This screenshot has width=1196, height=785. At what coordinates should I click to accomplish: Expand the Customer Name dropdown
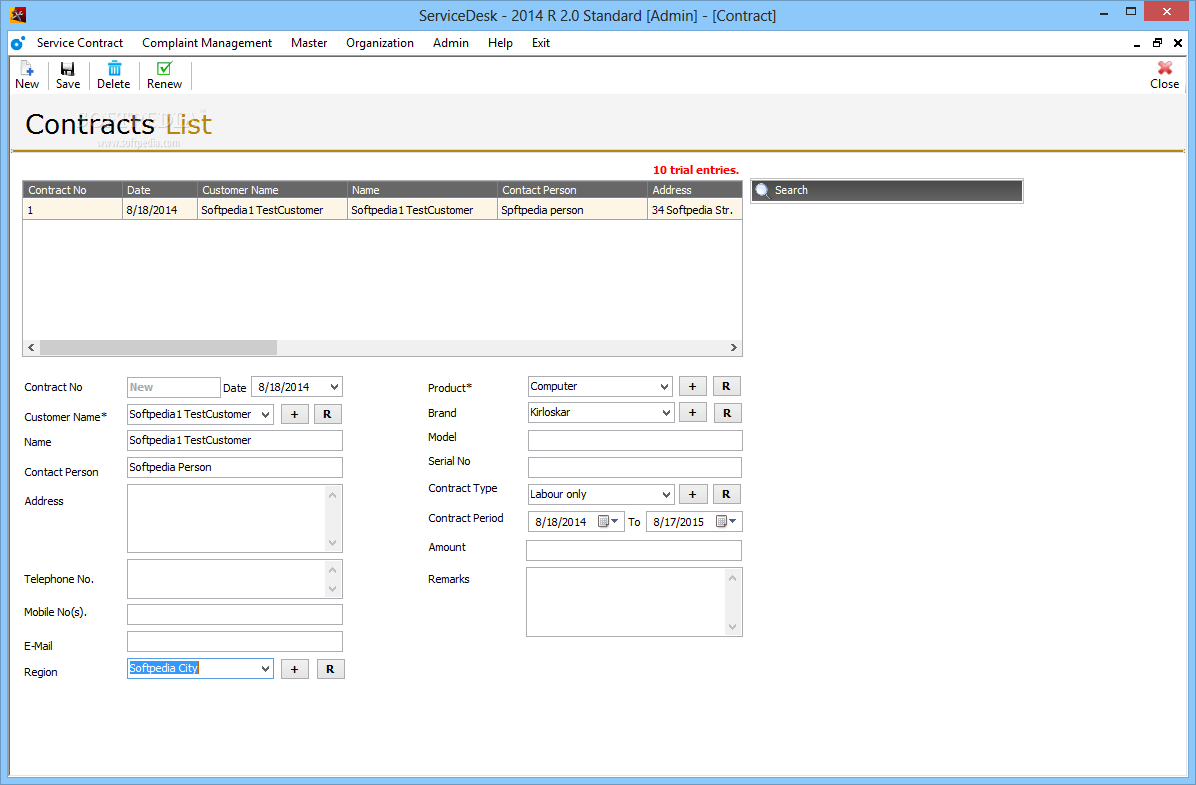tap(265, 414)
